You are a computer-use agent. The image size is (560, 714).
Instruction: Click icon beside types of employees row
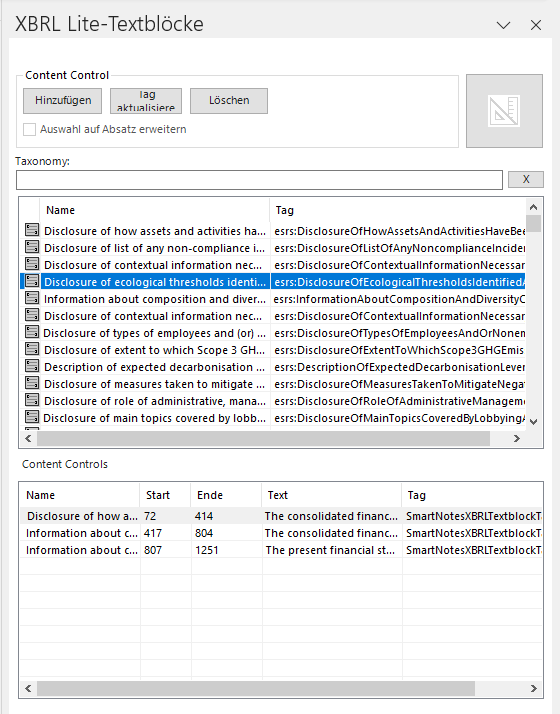click(x=32, y=332)
